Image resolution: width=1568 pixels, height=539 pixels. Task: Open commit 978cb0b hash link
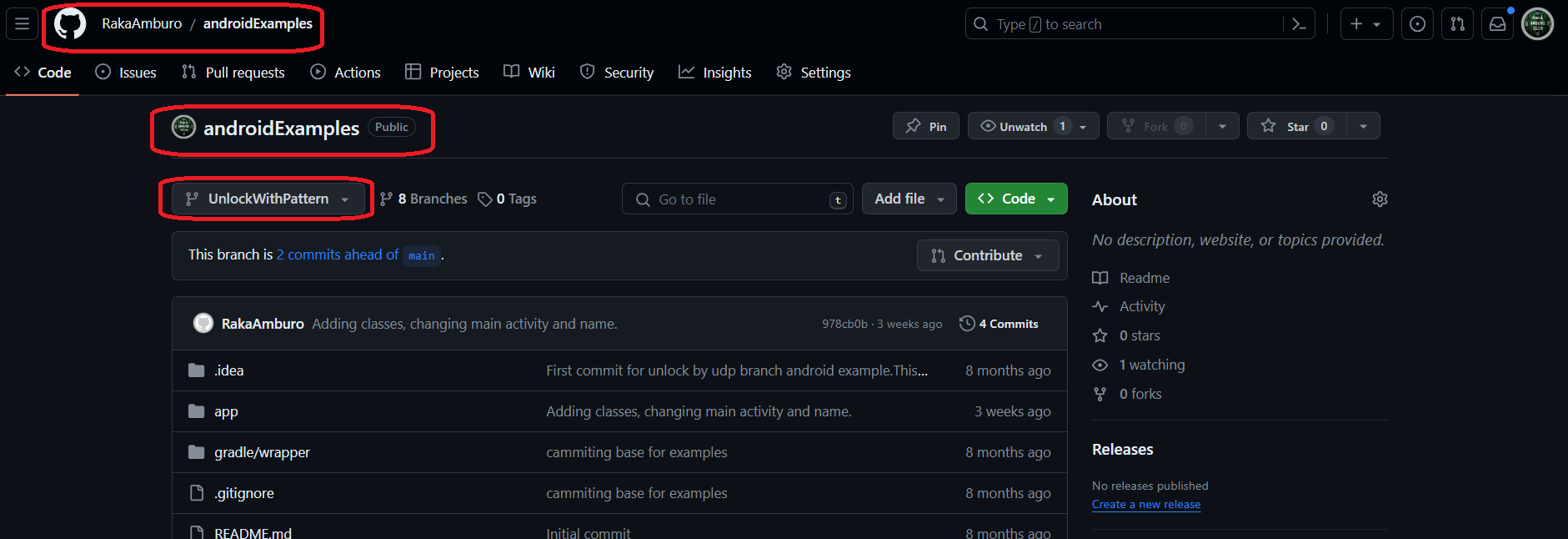[x=844, y=324]
